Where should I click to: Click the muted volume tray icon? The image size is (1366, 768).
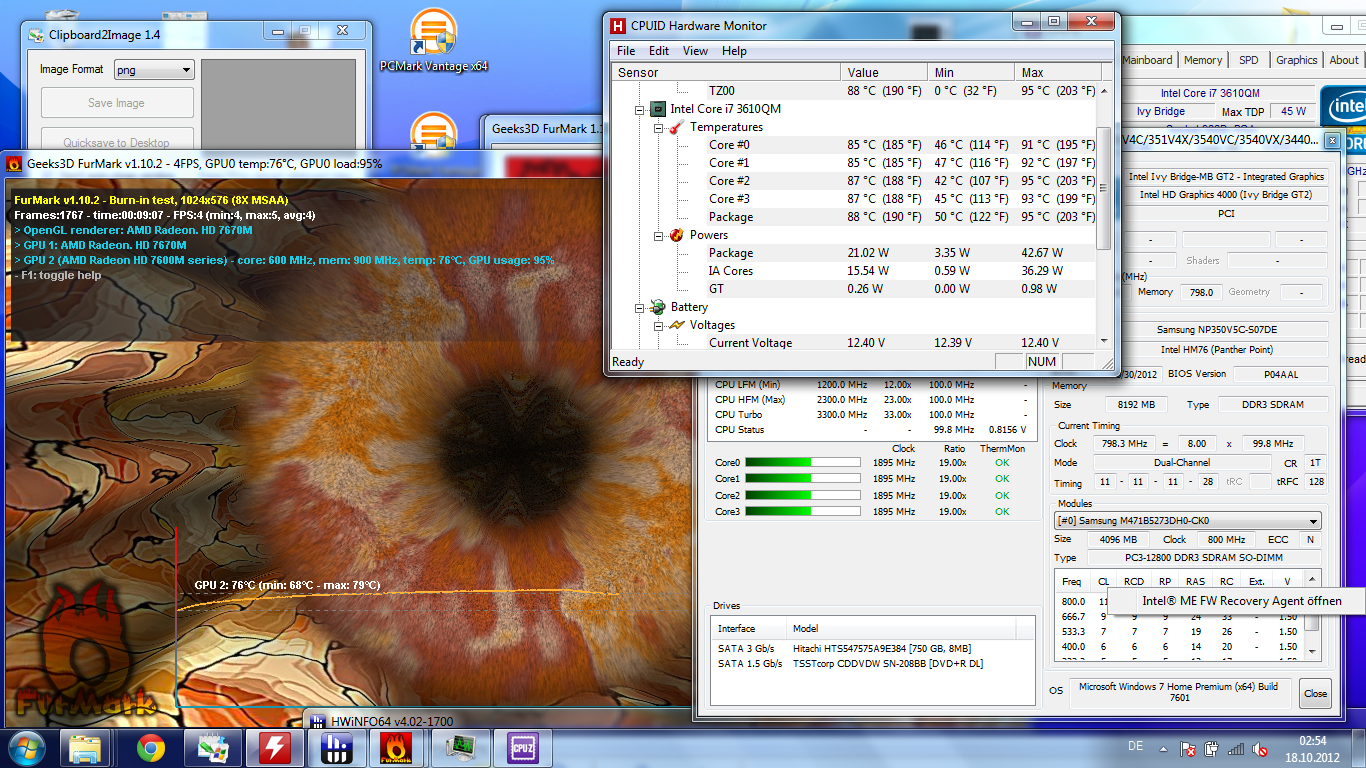1261,749
